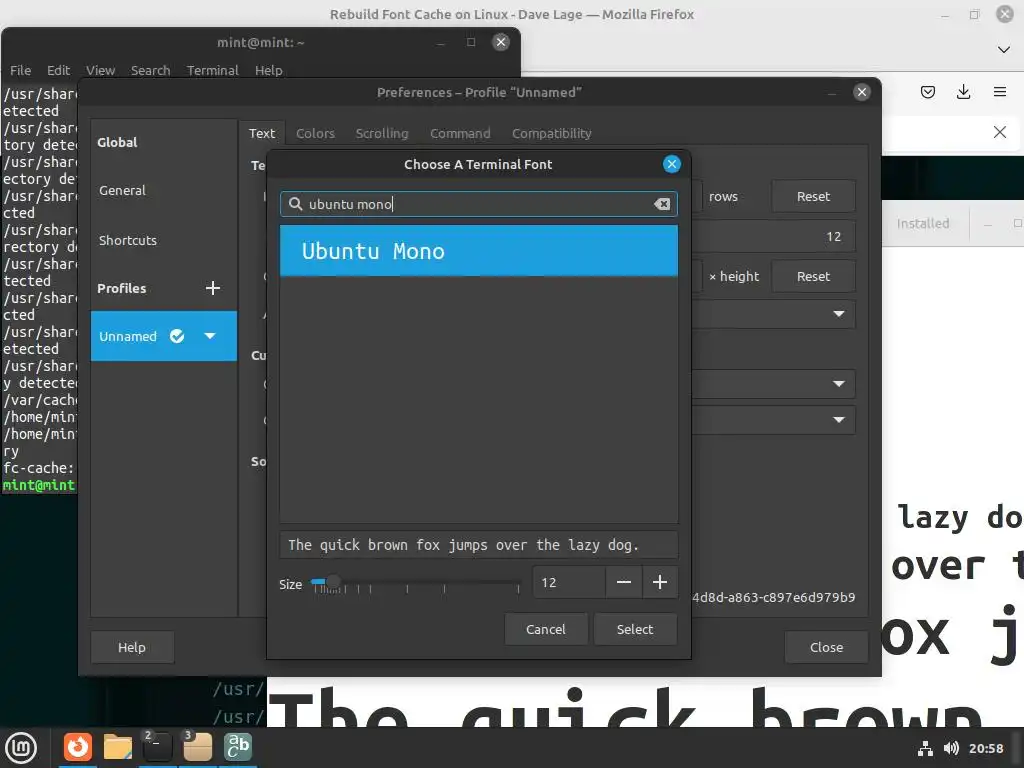
Task: Click the font Size slider handle
Action: [332, 581]
